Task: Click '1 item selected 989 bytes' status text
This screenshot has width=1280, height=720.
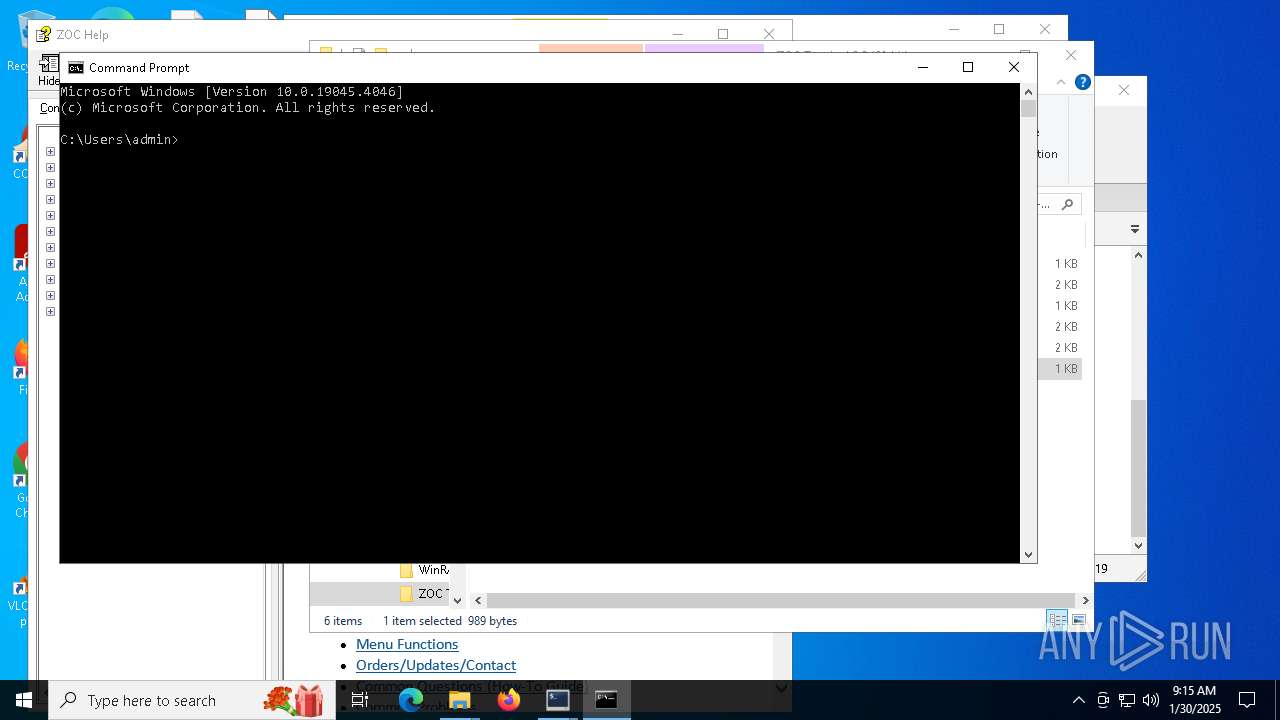Action: click(x=450, y=621)
